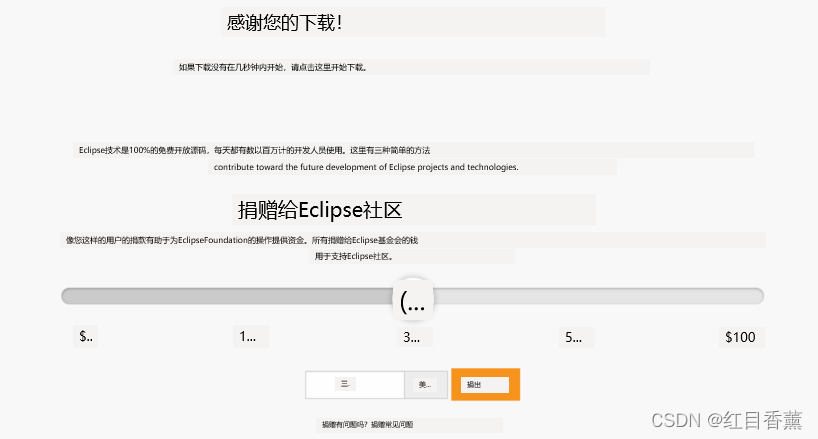Click the '用于支持Eclipse社区。' text line
This screenshot has height=439, width=818.
[354, 256]
